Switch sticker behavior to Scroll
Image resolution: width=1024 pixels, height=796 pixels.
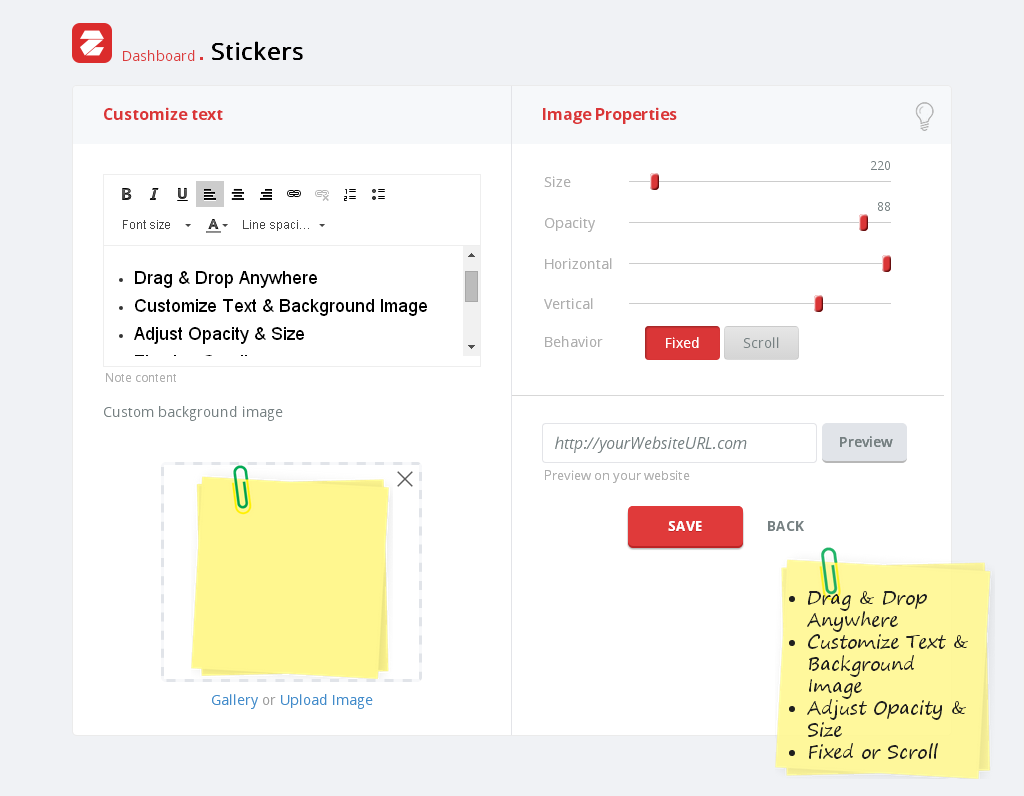click(x=761, y=343)
